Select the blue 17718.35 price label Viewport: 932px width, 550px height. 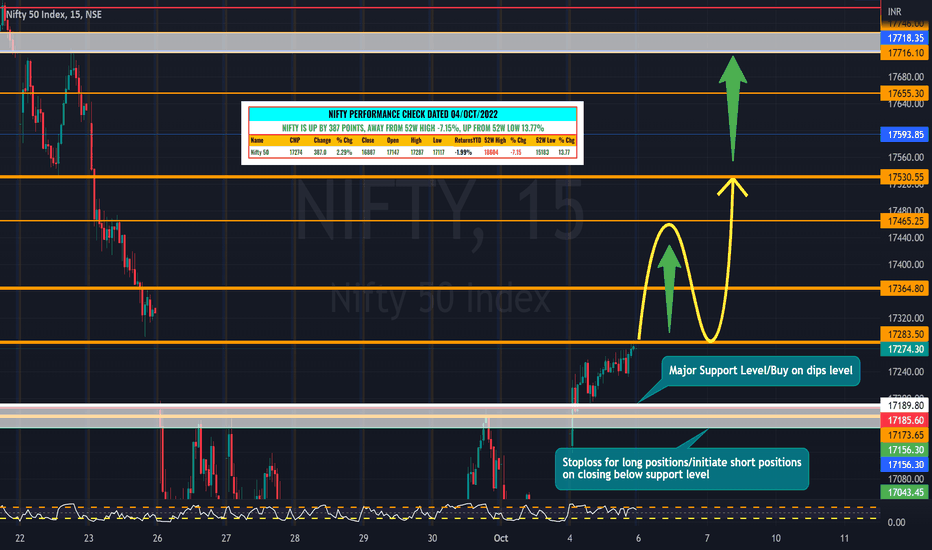click(x=905, y=38)
